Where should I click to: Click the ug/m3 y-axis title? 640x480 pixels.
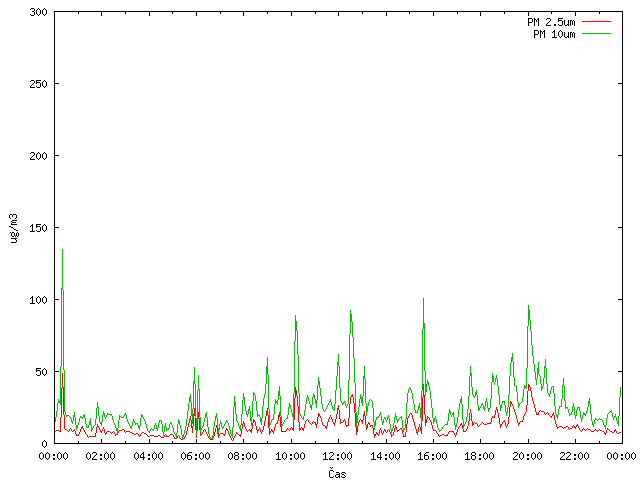(x=14, y=229)
